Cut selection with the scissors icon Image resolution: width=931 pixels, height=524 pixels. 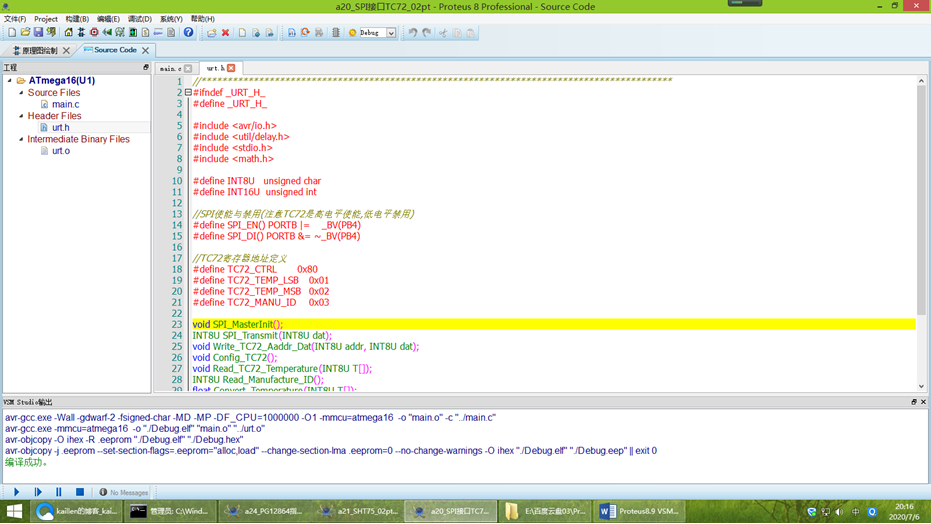tap(443, 33)
